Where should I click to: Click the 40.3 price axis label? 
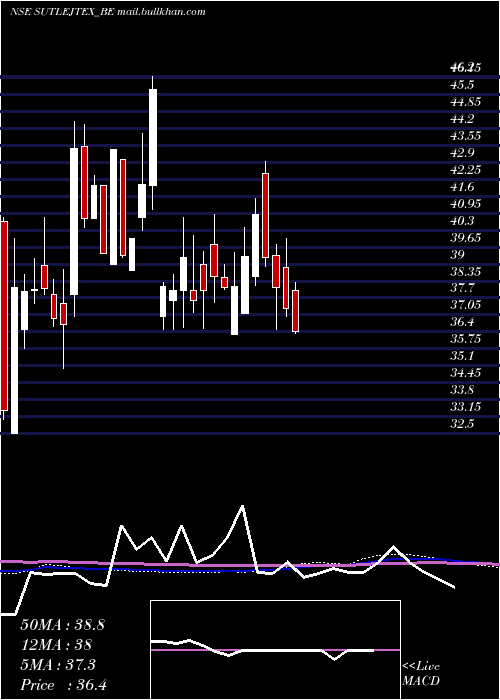click(x=462, y=221)
